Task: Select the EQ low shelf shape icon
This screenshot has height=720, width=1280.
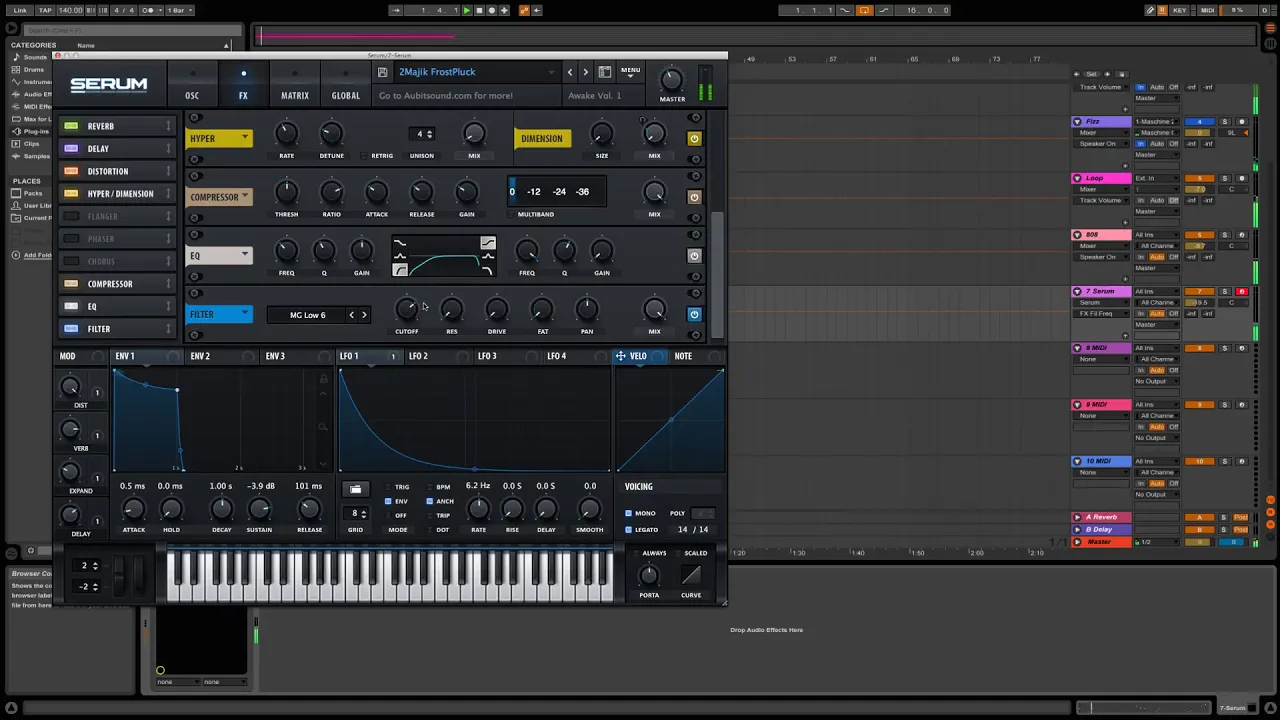Action: coord(400,242)
